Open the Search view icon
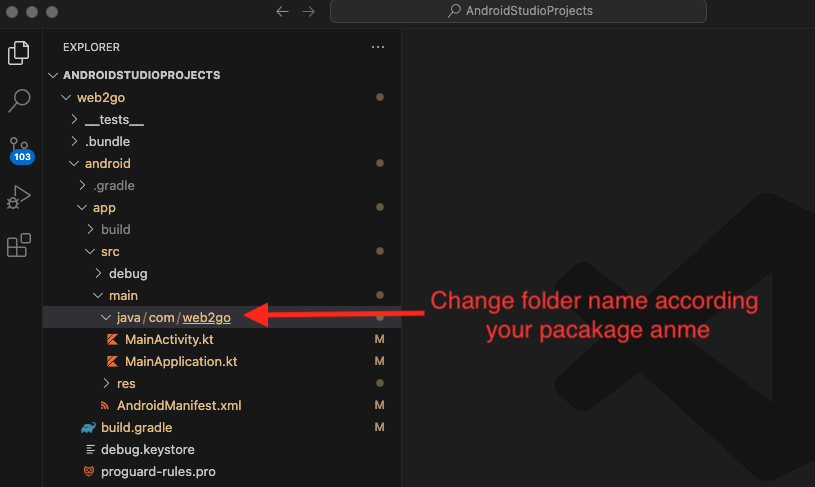Viewport: 815px width, 487px height. tap(19, 100)
